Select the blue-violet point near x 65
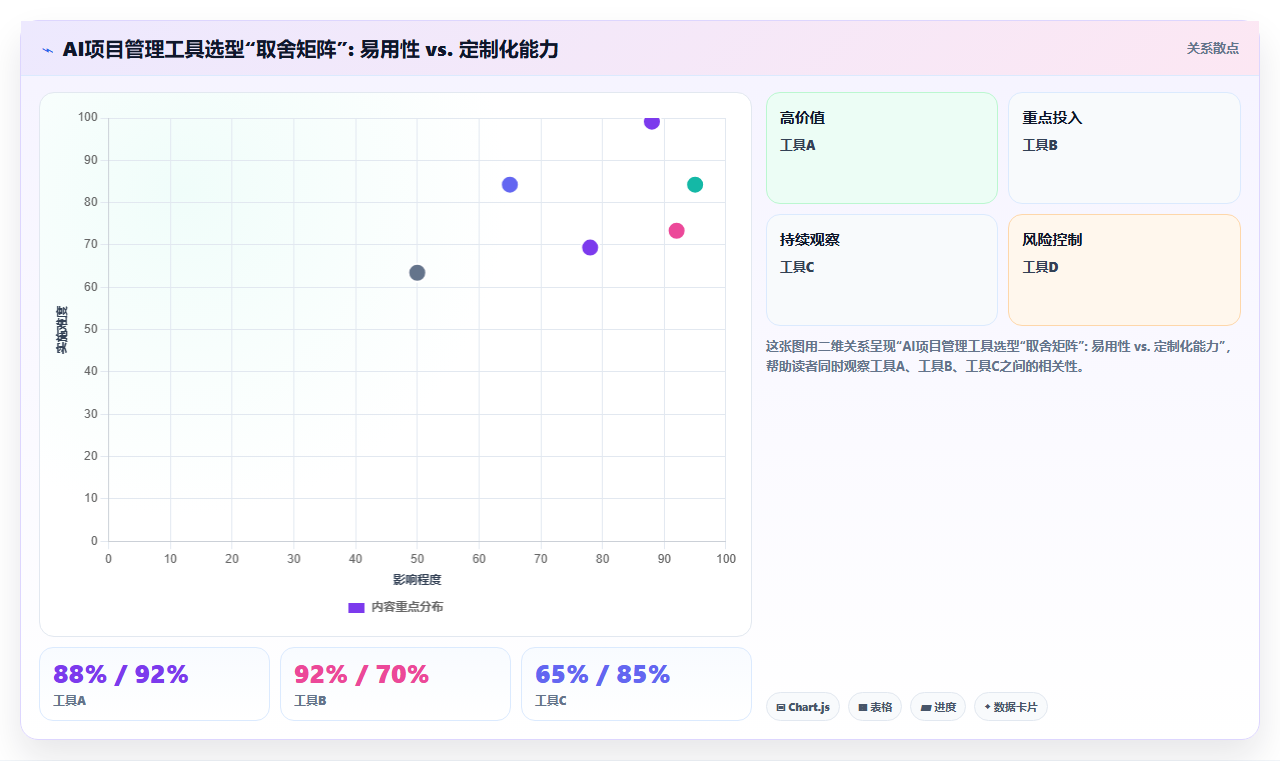The image size is (1280, 761). pyautogui.click(x=510, y=185)
